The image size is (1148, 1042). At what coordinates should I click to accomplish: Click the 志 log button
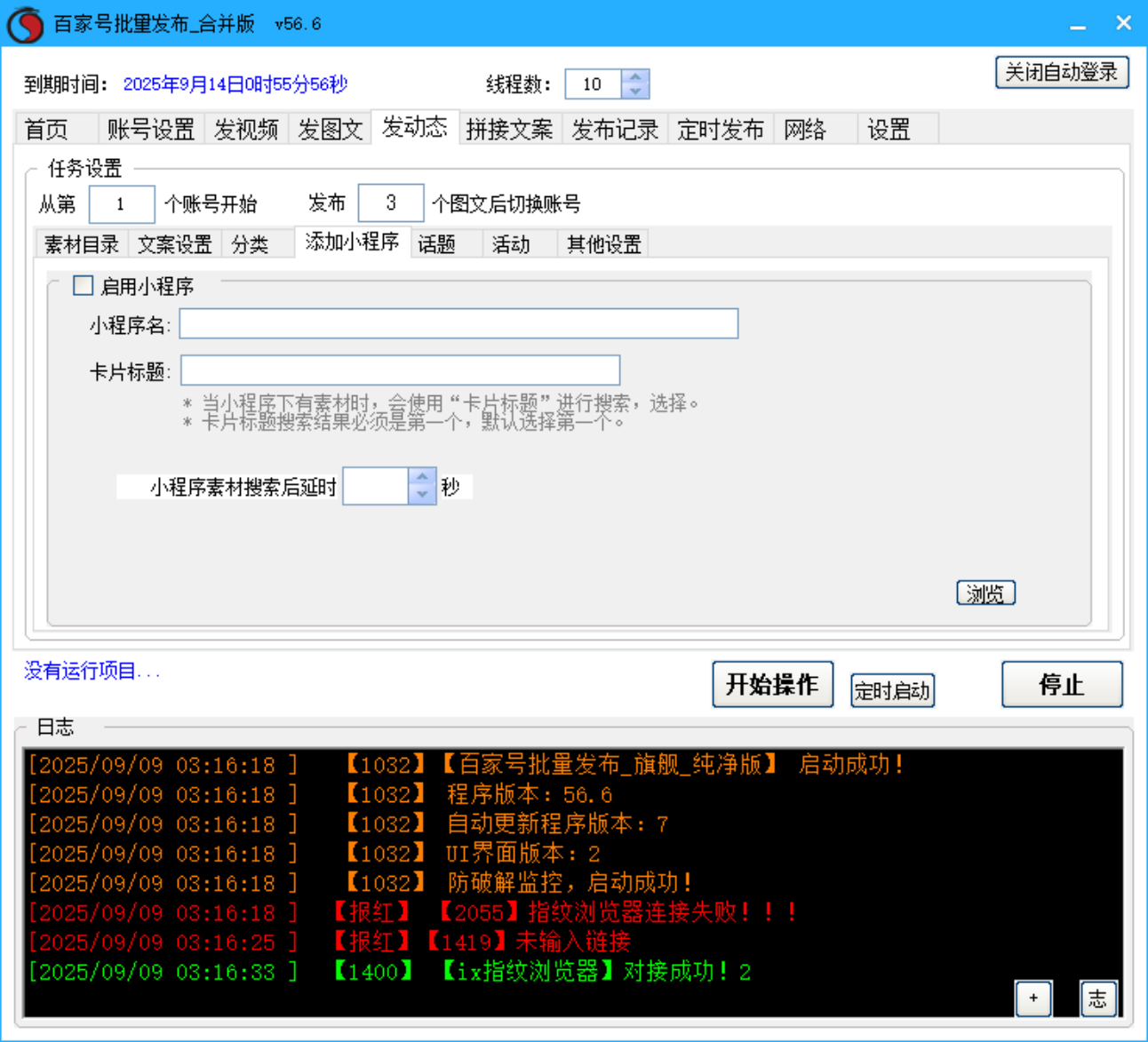tap(1097, 998)
